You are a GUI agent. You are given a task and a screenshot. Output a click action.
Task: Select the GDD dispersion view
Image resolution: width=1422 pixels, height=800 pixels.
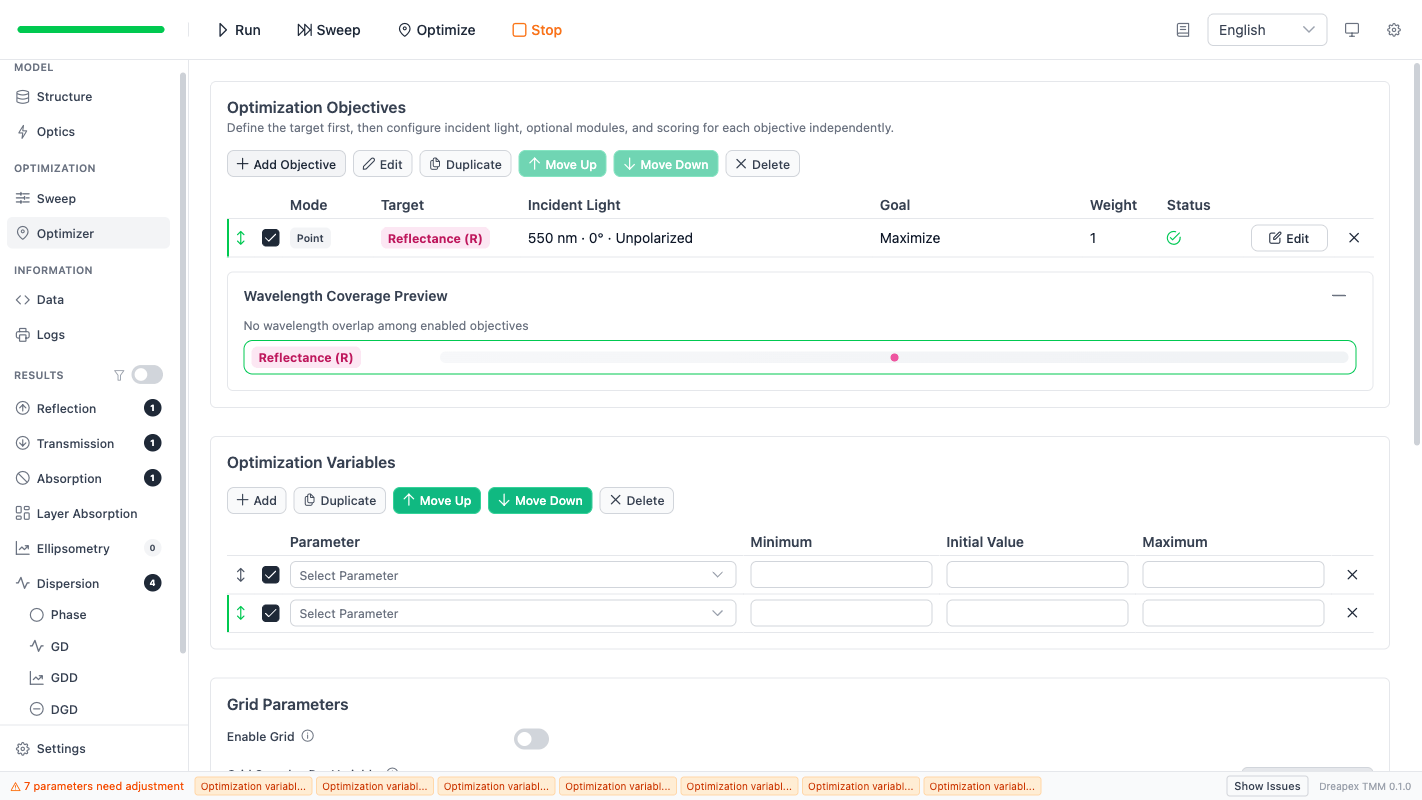[x=63, y=677]
